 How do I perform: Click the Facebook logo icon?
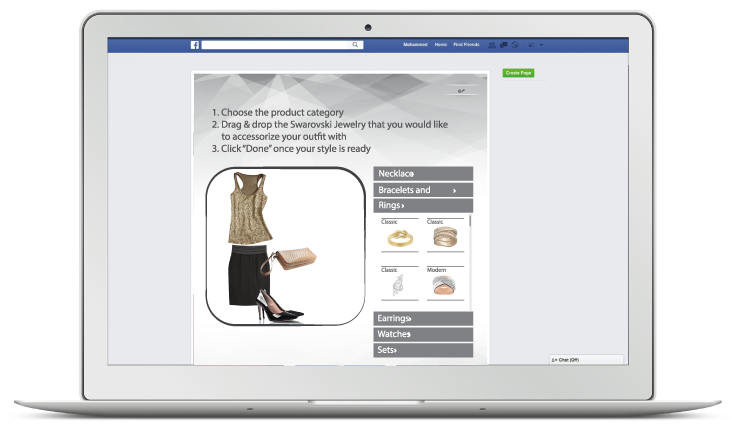pos(196,45)
